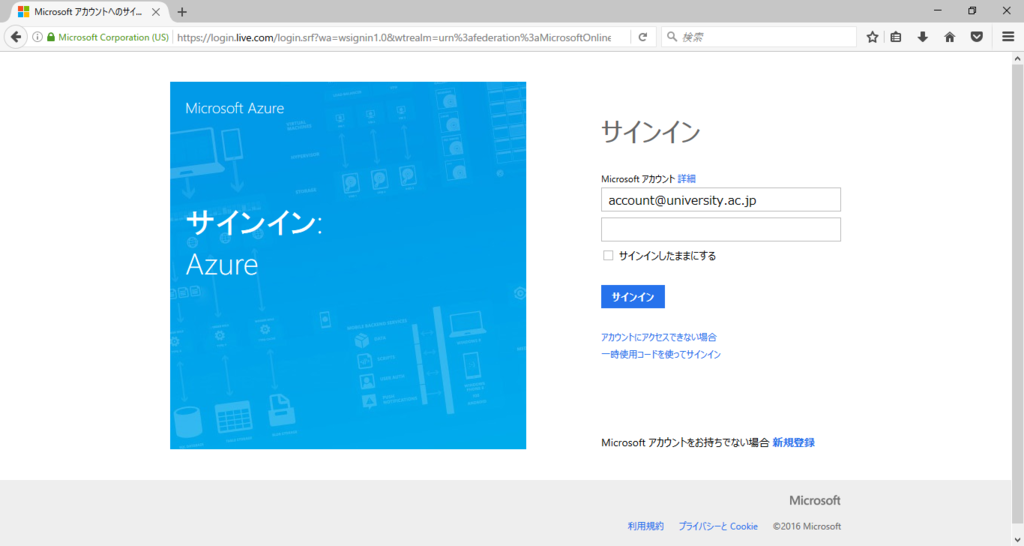Close the Microsoft account sign-in tab
This screenshot has width=1024, height=546.
[155, 12]
